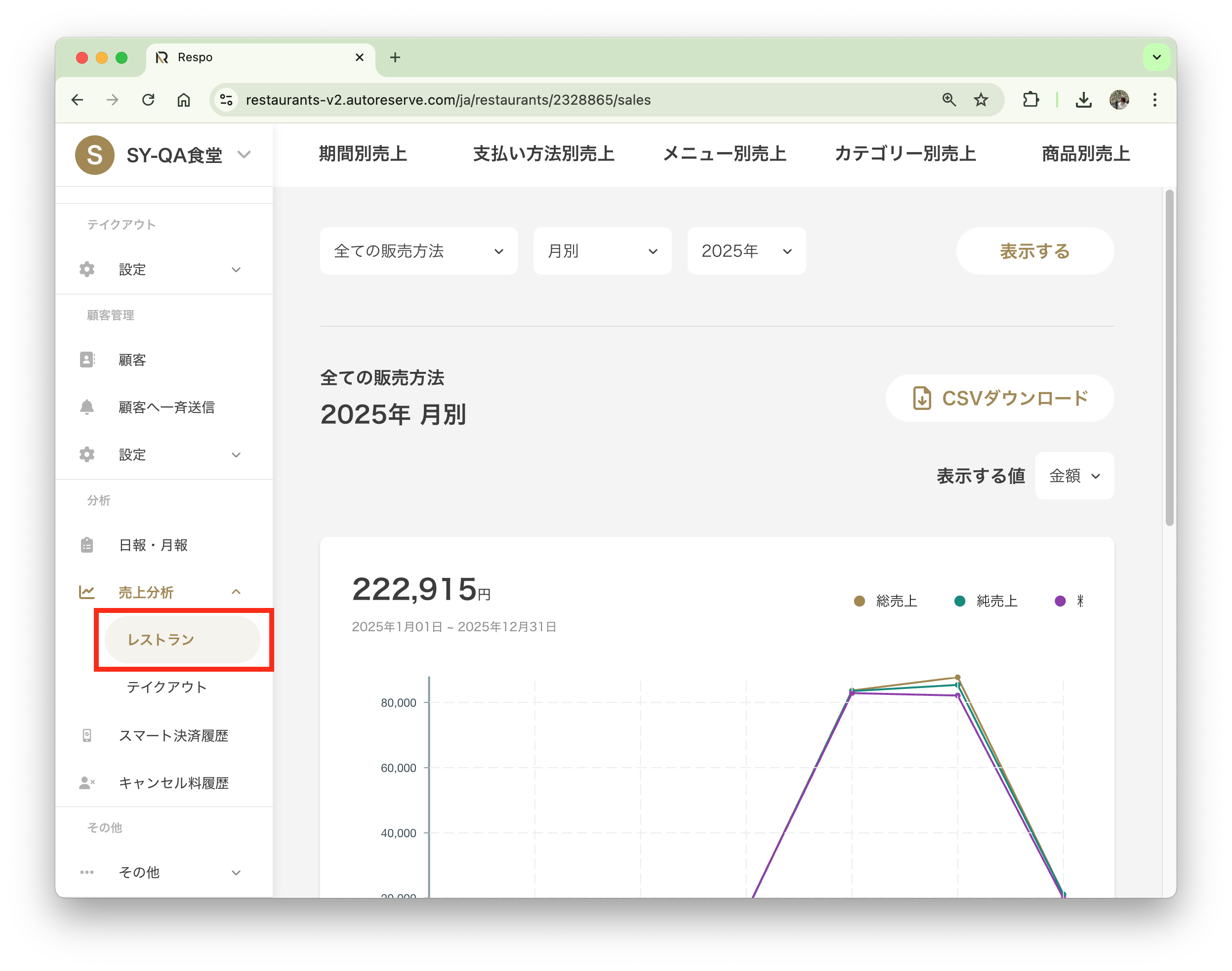Screen dimensions: 1232x971
Task: Switch to メニュー別売上 tab
Action: 724,154
